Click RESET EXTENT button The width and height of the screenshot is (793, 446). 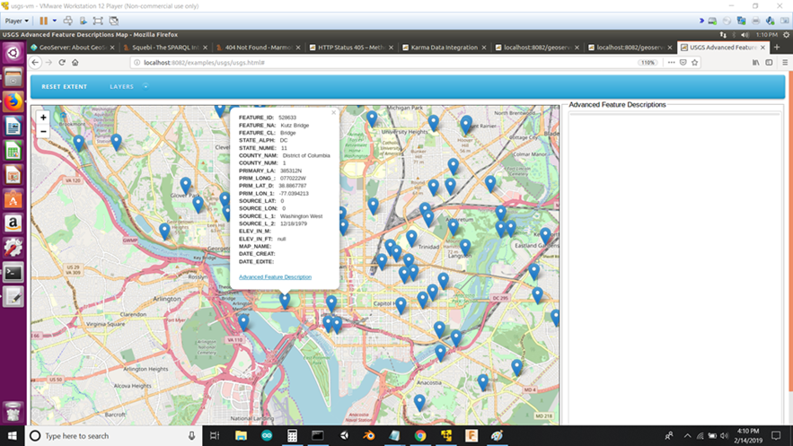click(64, 86)
